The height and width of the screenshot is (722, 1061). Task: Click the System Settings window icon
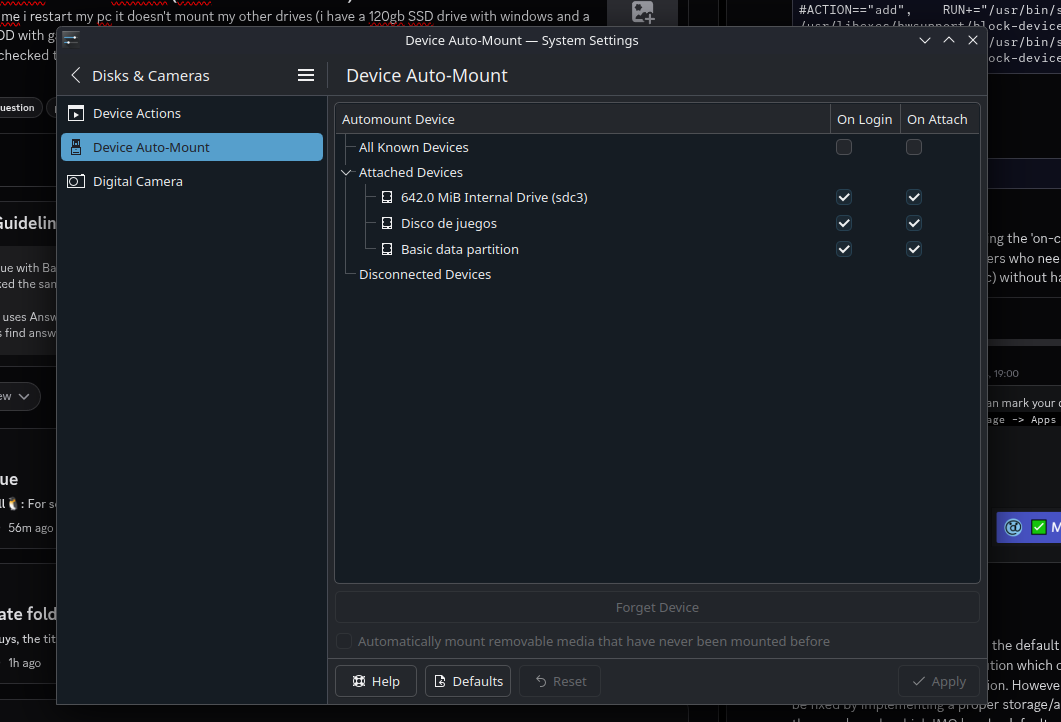point(70,40)
